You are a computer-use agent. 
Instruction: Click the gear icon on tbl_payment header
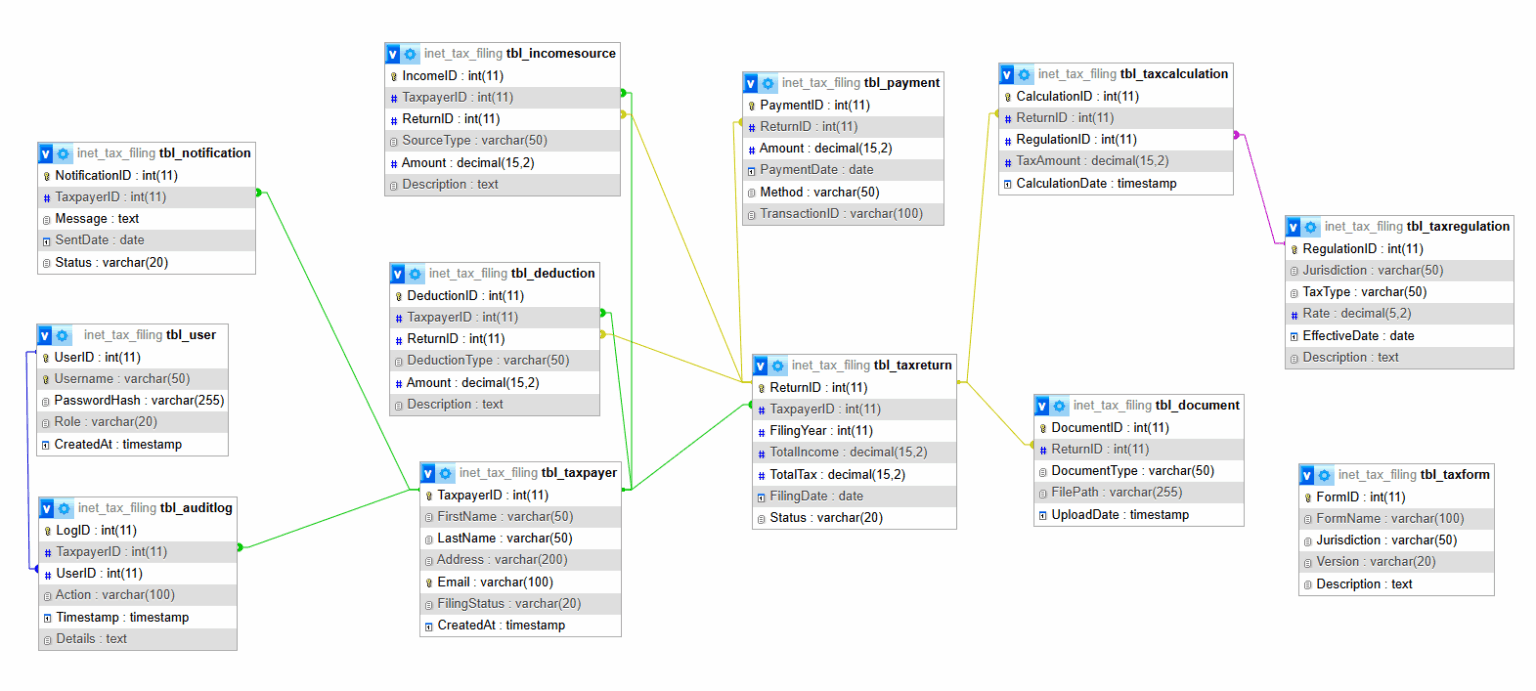(x=767, y=83)
